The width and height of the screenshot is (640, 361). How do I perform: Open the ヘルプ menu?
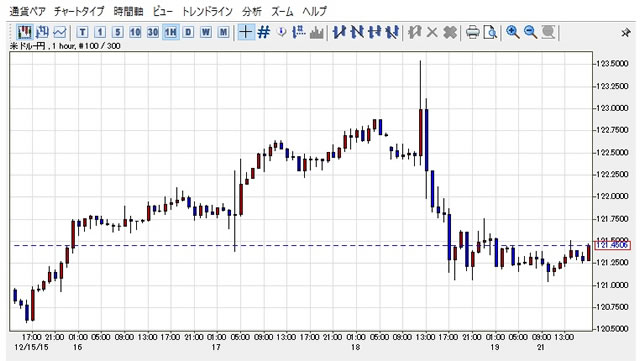(x=314, y=11)
